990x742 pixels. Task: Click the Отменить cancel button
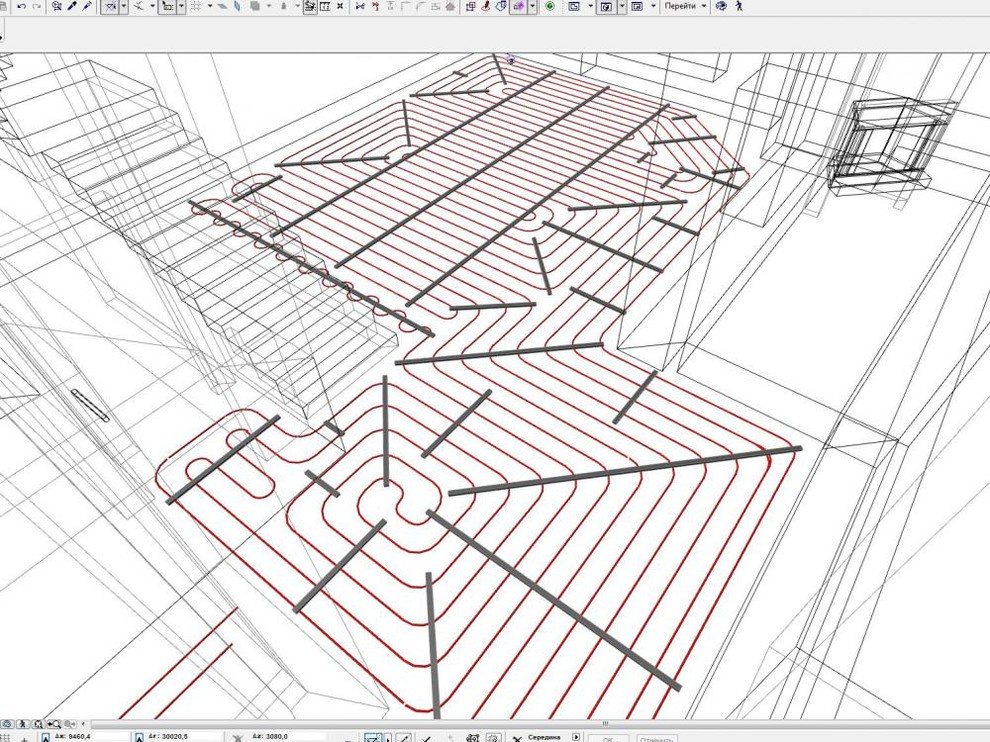(x=656, y=738)
